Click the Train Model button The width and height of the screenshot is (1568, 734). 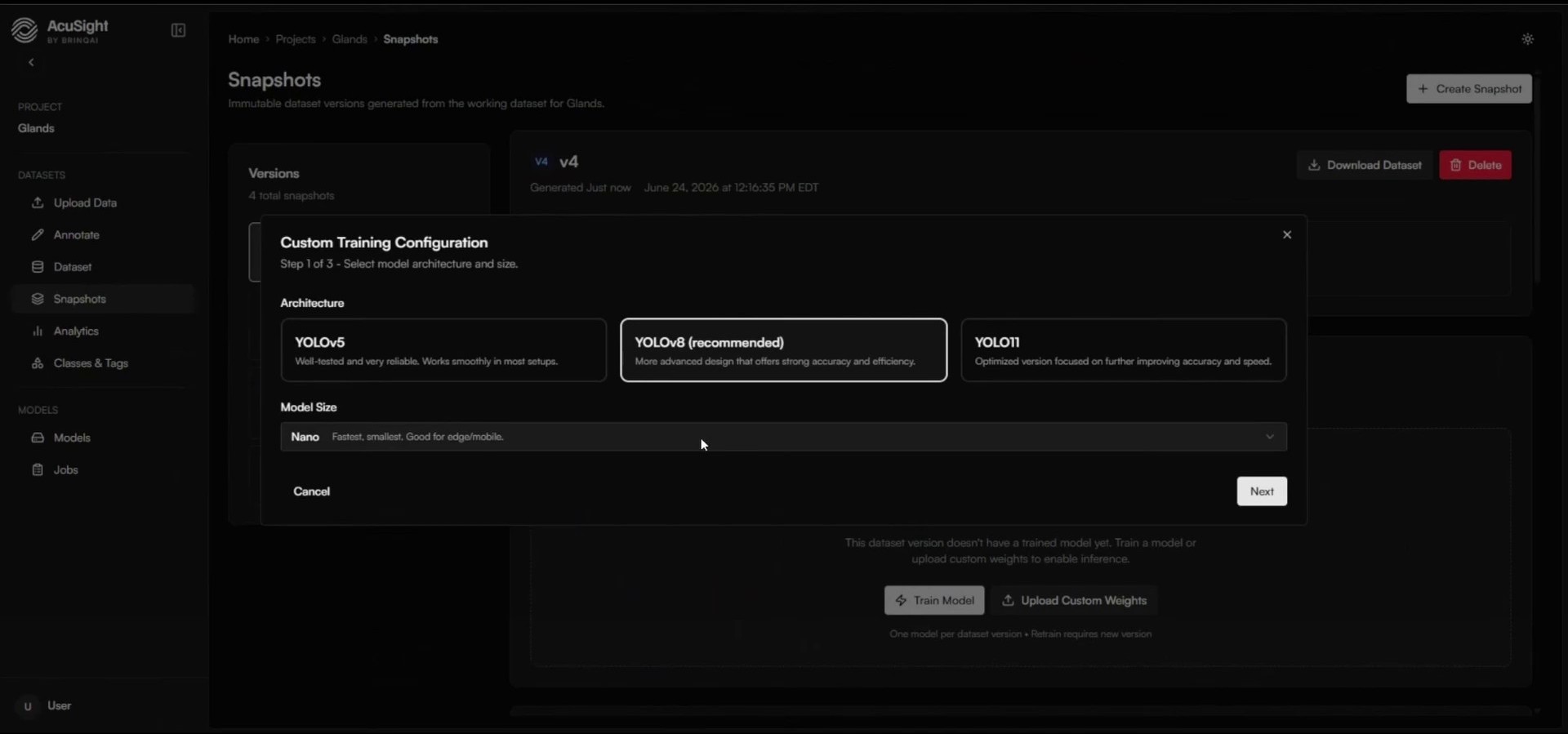[934, 601]
